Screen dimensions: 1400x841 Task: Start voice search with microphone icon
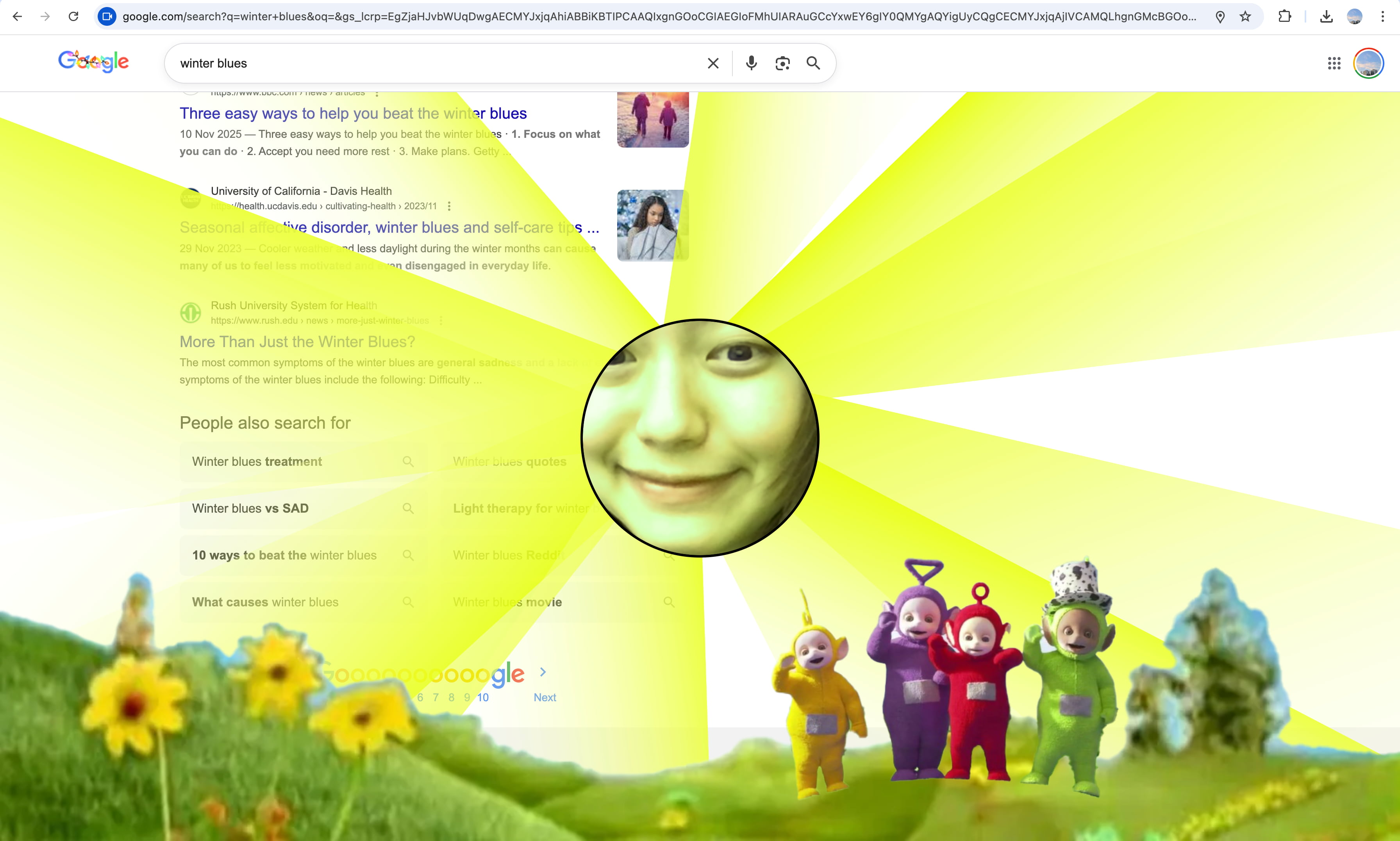pyautogui.click(x=751, y=63)
